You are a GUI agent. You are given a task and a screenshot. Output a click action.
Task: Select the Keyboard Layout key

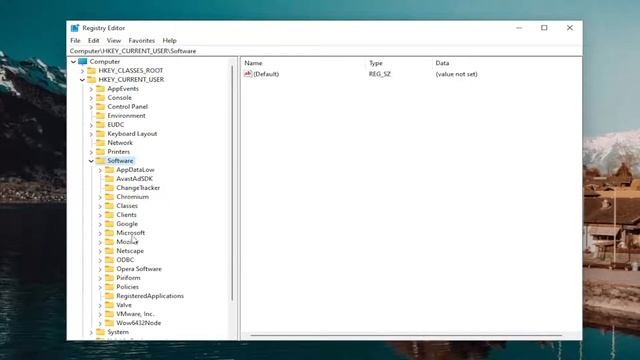[132, 133]
